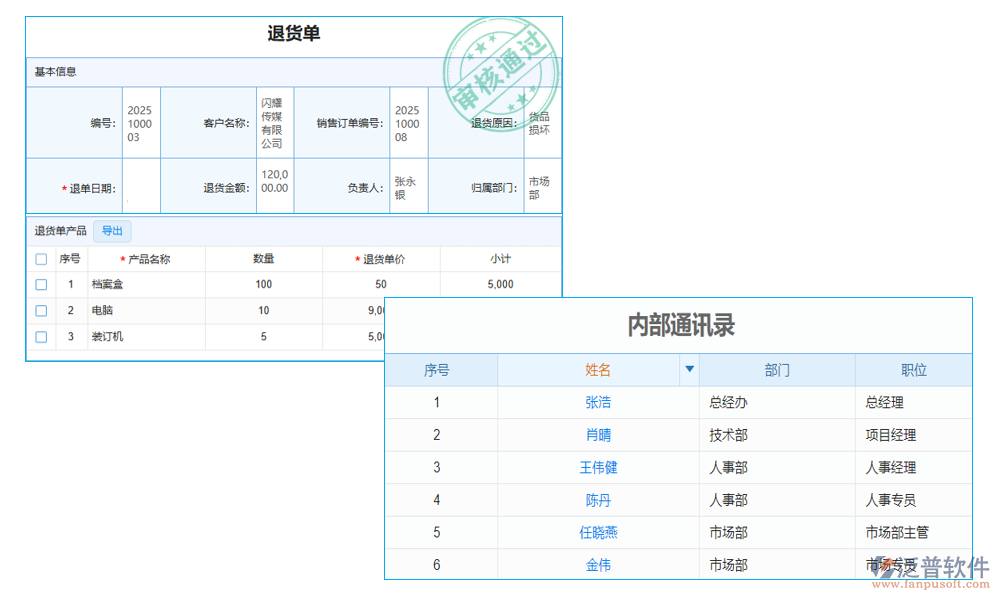Screen dimensions: 1000x600
Task: Open contact details for 陈丹
Action: (597, 500)
